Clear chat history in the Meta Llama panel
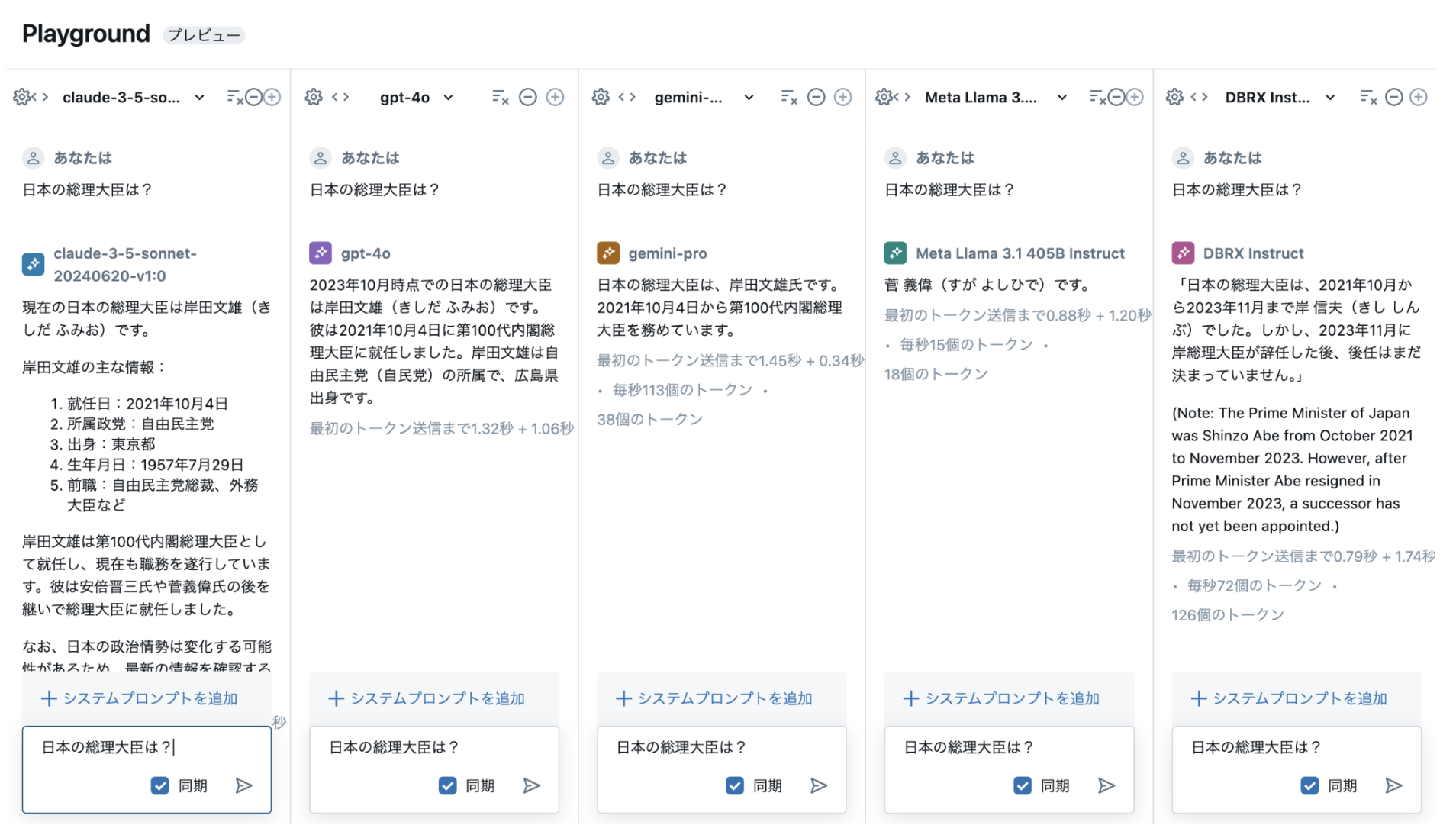 [x=1097, y=97]
